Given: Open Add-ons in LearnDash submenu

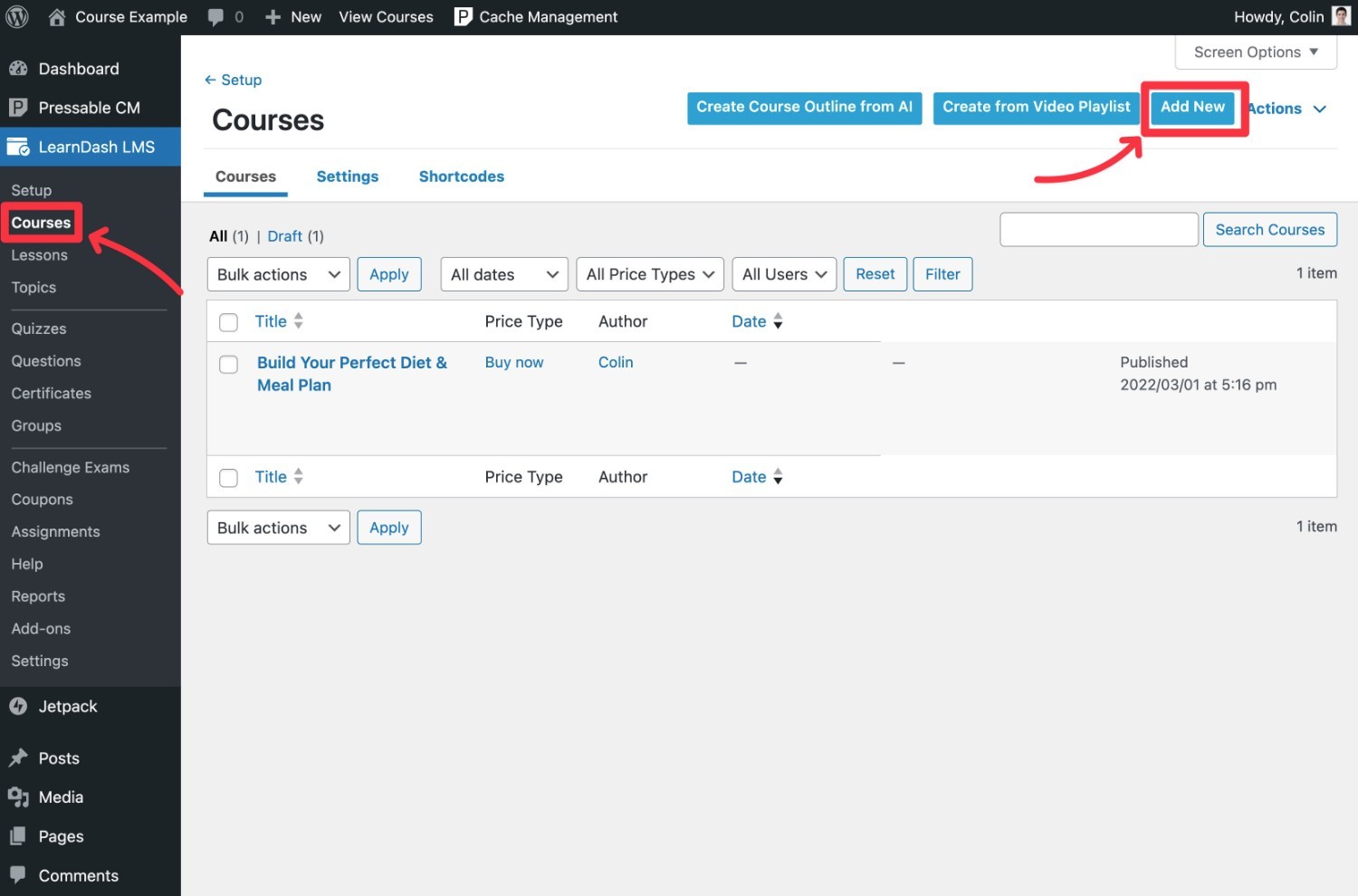Looking at the screenshot, I should 41,628.
